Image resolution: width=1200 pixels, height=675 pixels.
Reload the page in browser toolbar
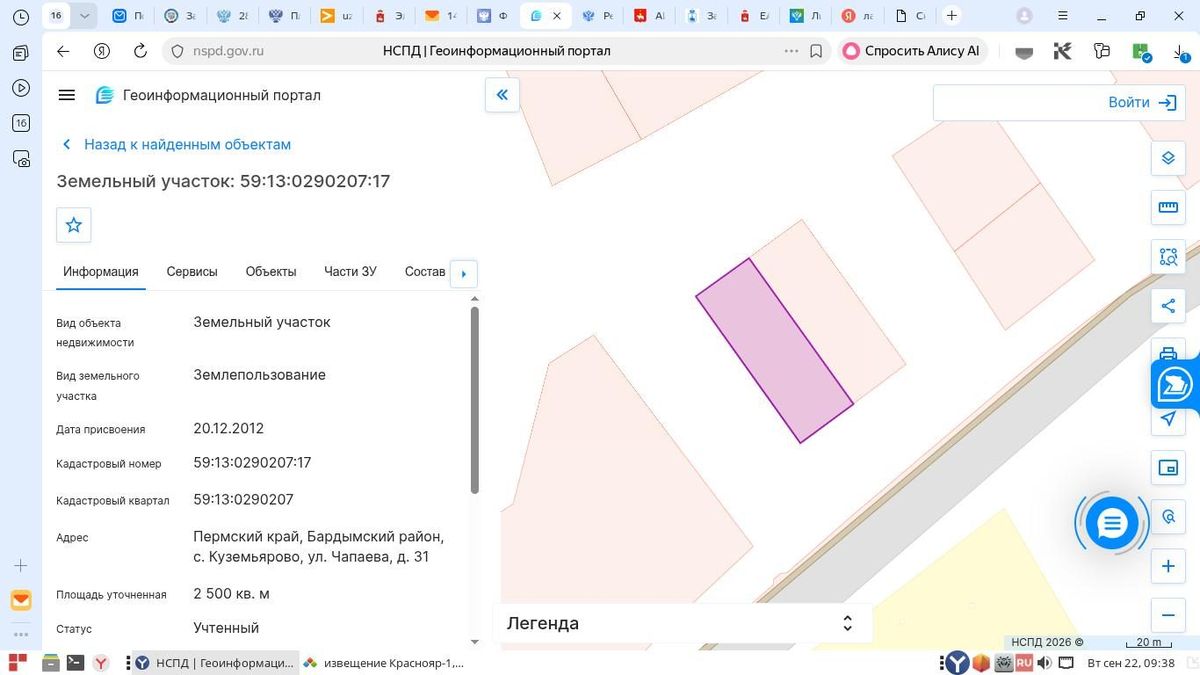click(x=140, y=51)
